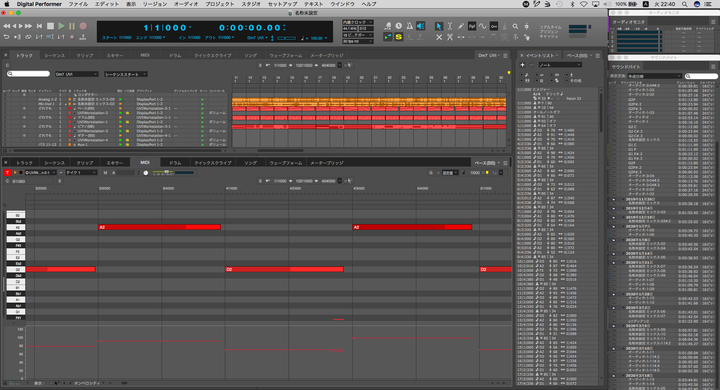Open the Dm7 UVI sequence dropdown in Tracks panel
720x390 pixels.
(76, 74)
